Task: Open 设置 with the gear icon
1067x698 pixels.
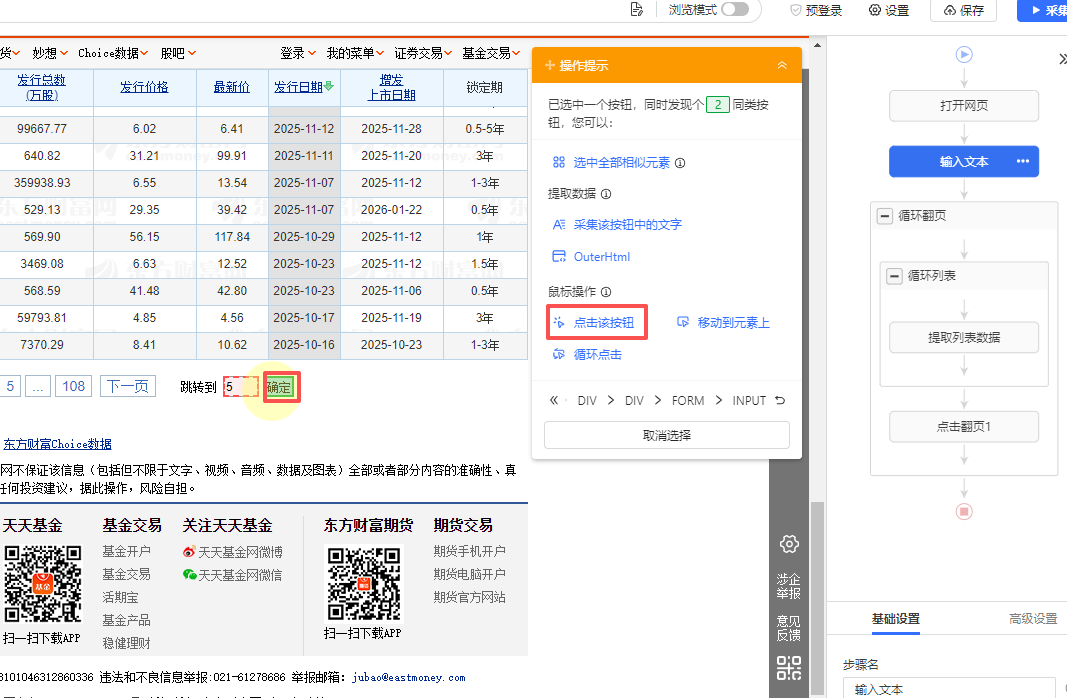Action: point(889,10)
